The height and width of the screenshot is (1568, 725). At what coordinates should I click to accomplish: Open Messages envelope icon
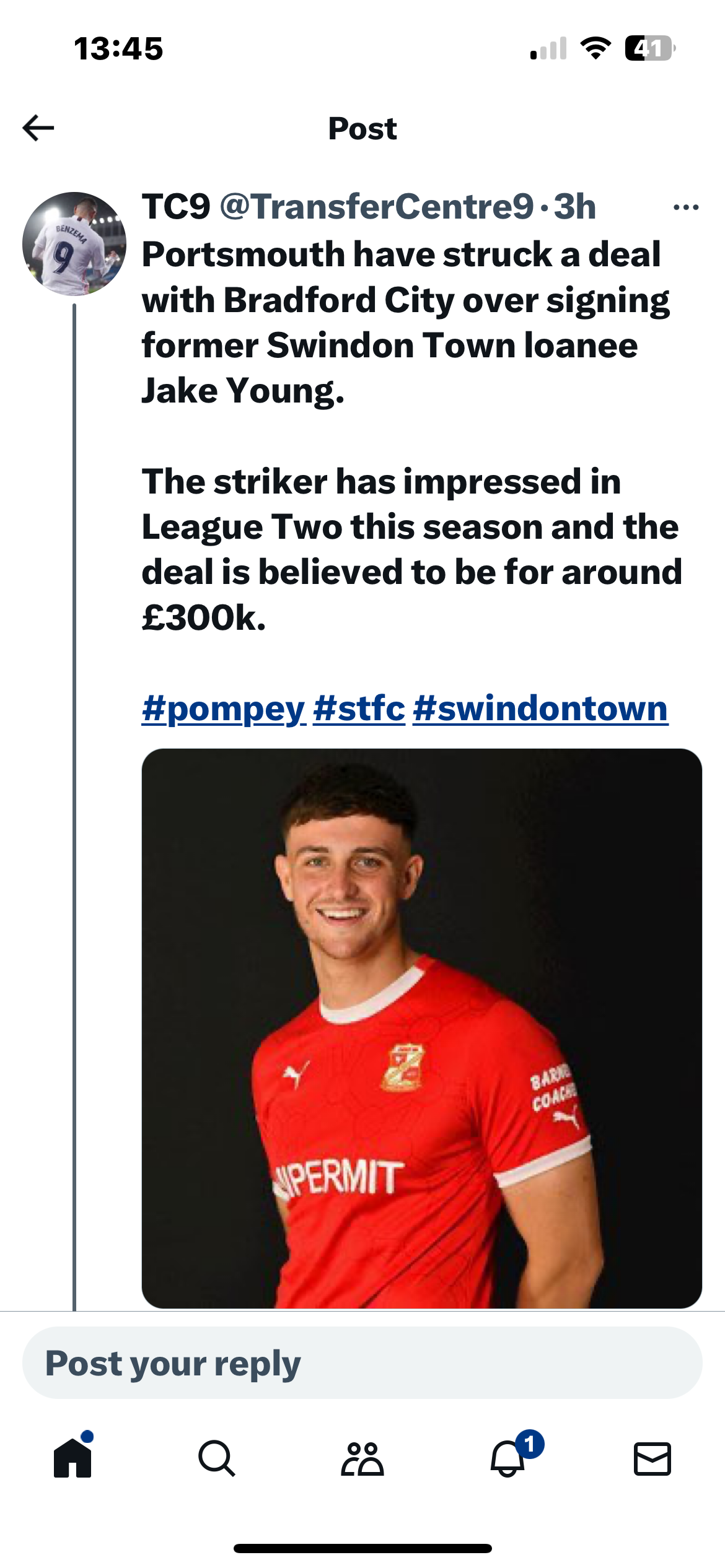point(652,1458)
